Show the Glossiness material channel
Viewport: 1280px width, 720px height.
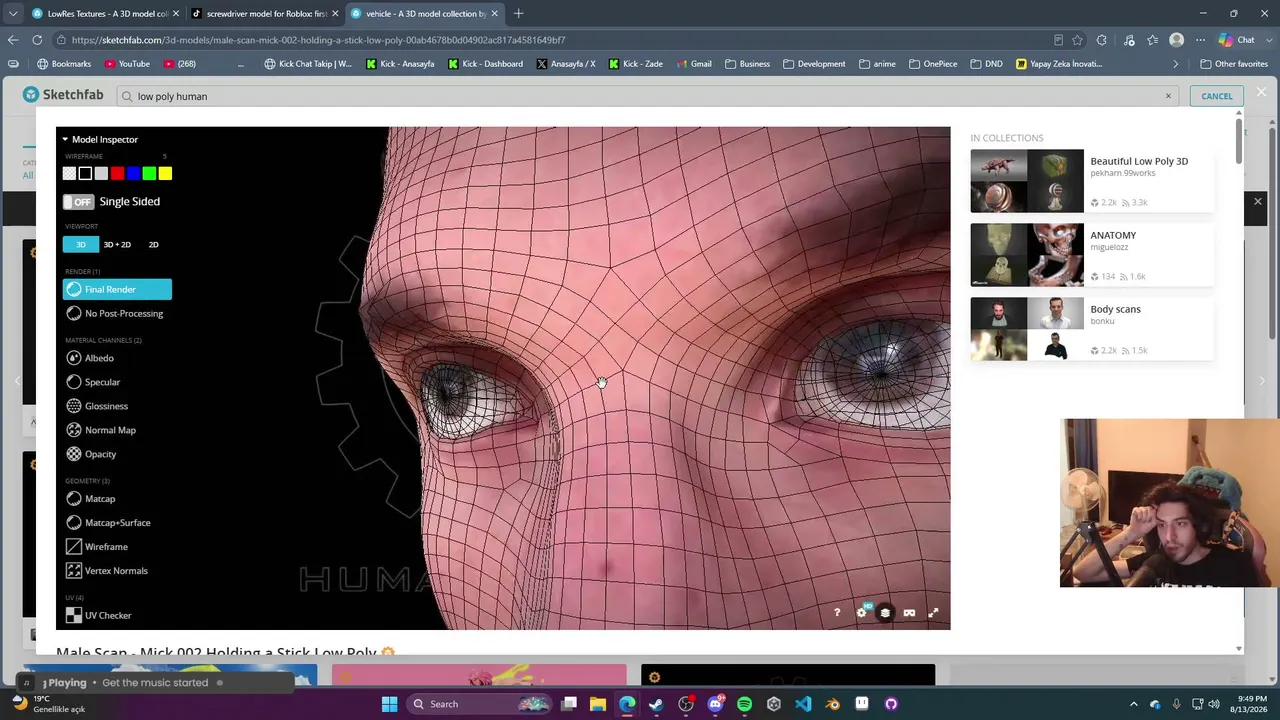click(x=97, y=406)
